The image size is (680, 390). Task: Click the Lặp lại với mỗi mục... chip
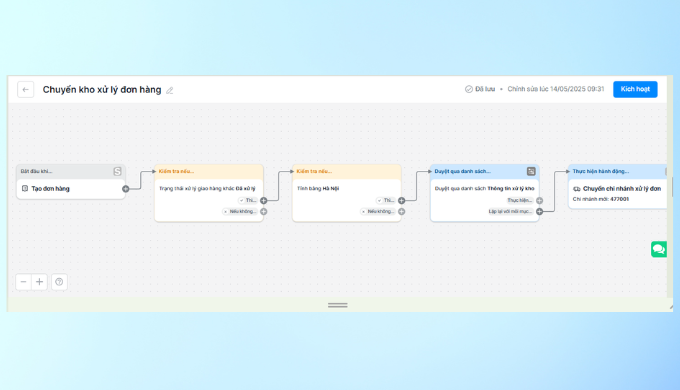click(x=510, y=211)
